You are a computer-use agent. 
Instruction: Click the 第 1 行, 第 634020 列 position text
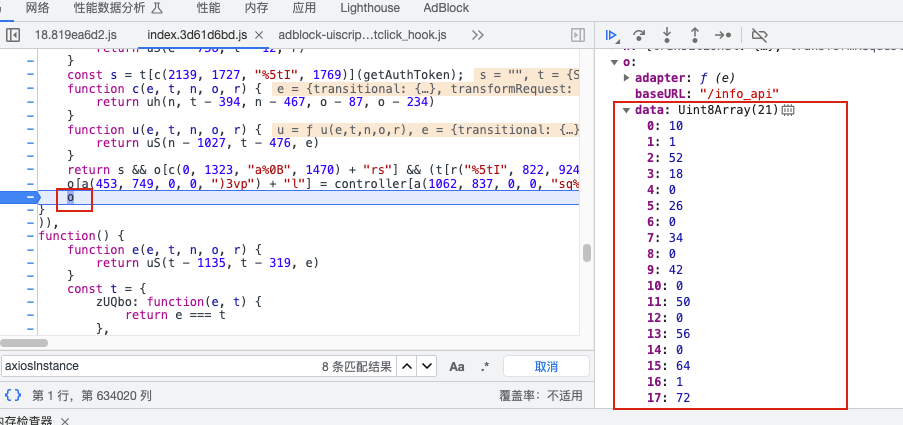pyautogui.click(x=92, y=396)
